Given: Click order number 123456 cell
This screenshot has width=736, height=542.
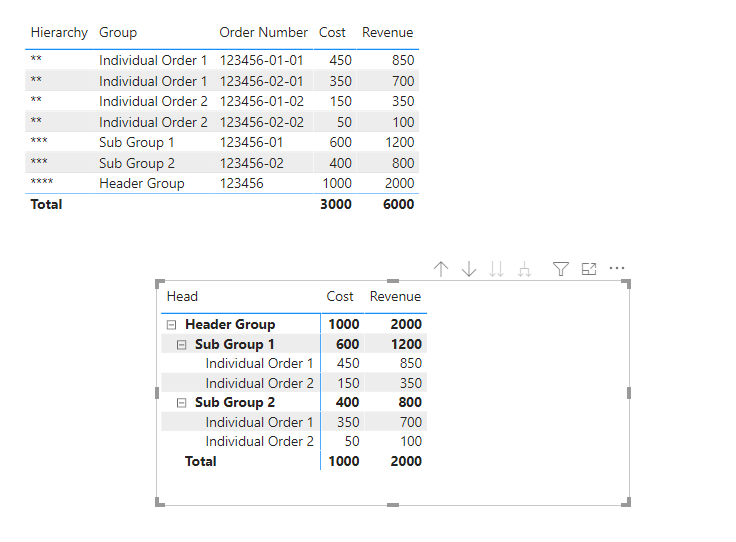Looking at the screenshot, I should click(242, 183).
